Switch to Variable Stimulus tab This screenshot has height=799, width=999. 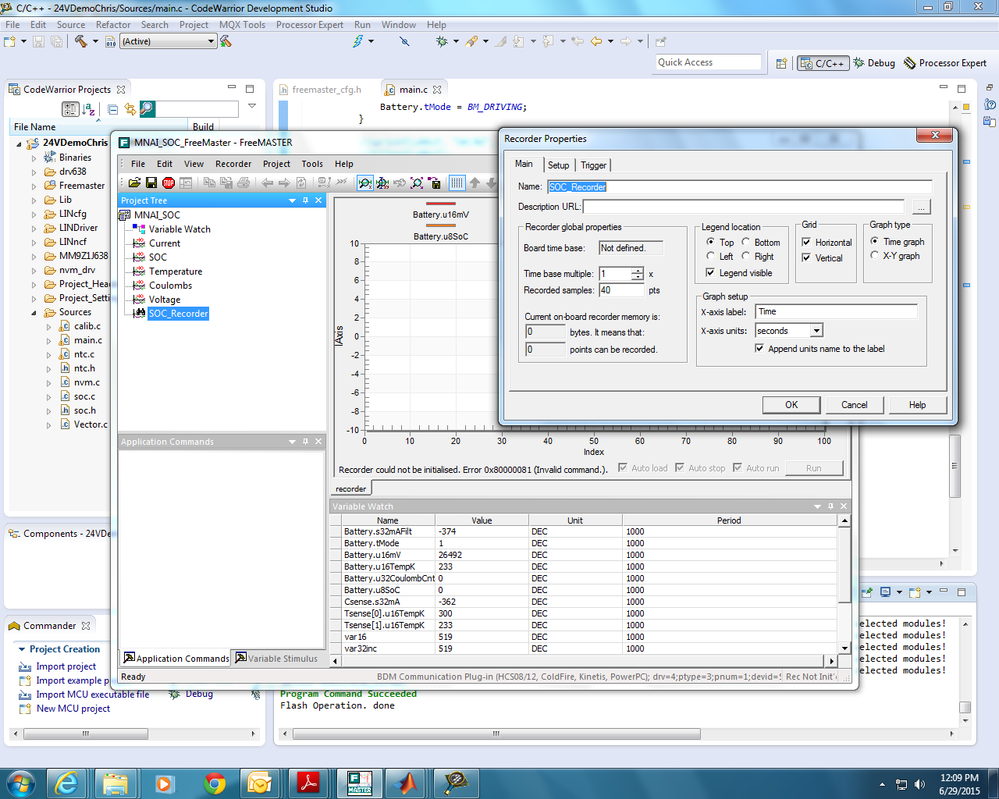[277, 658]
